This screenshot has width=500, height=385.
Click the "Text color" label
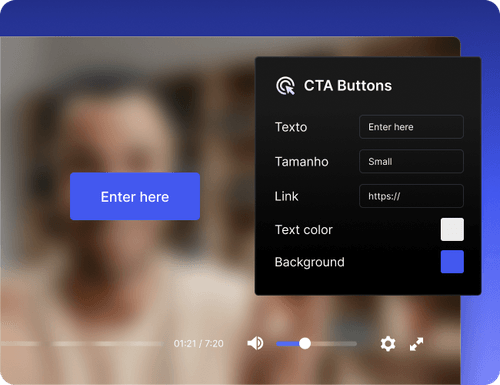coord(304,230)
